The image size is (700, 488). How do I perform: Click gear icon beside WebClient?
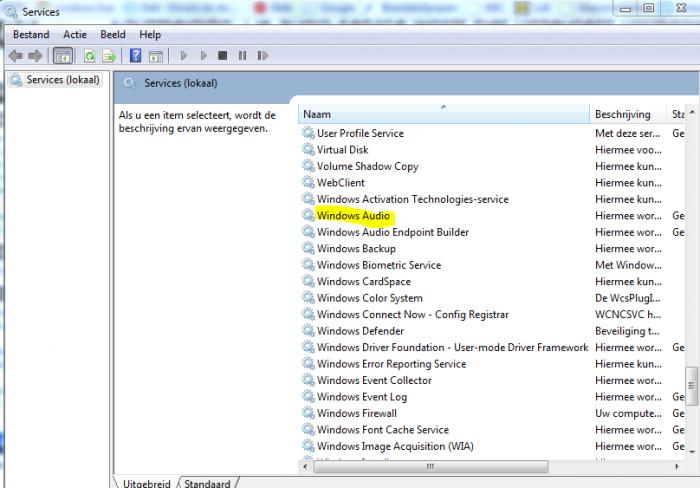pos(308,182)
